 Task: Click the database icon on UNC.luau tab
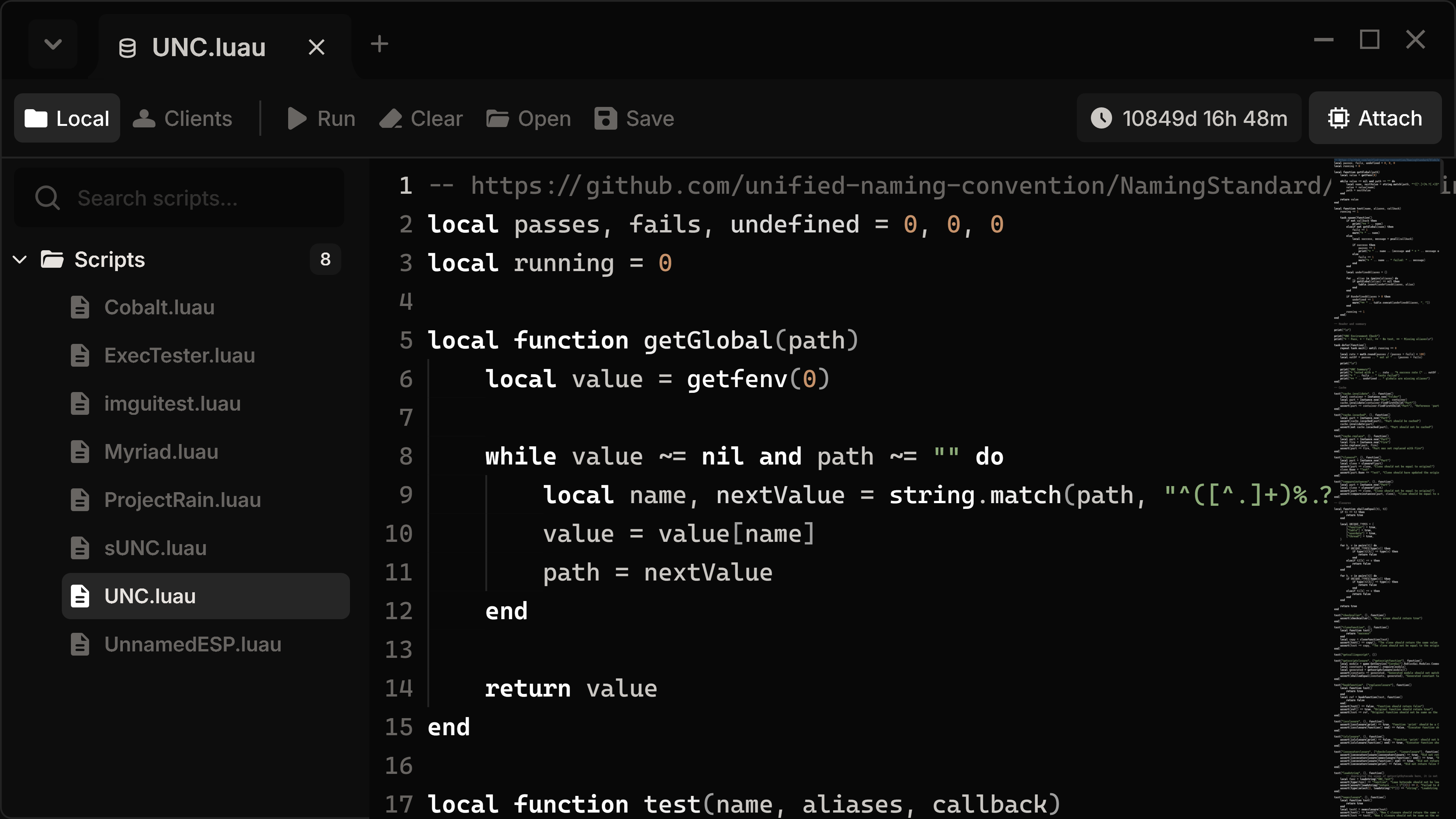(x=127, y=47)
